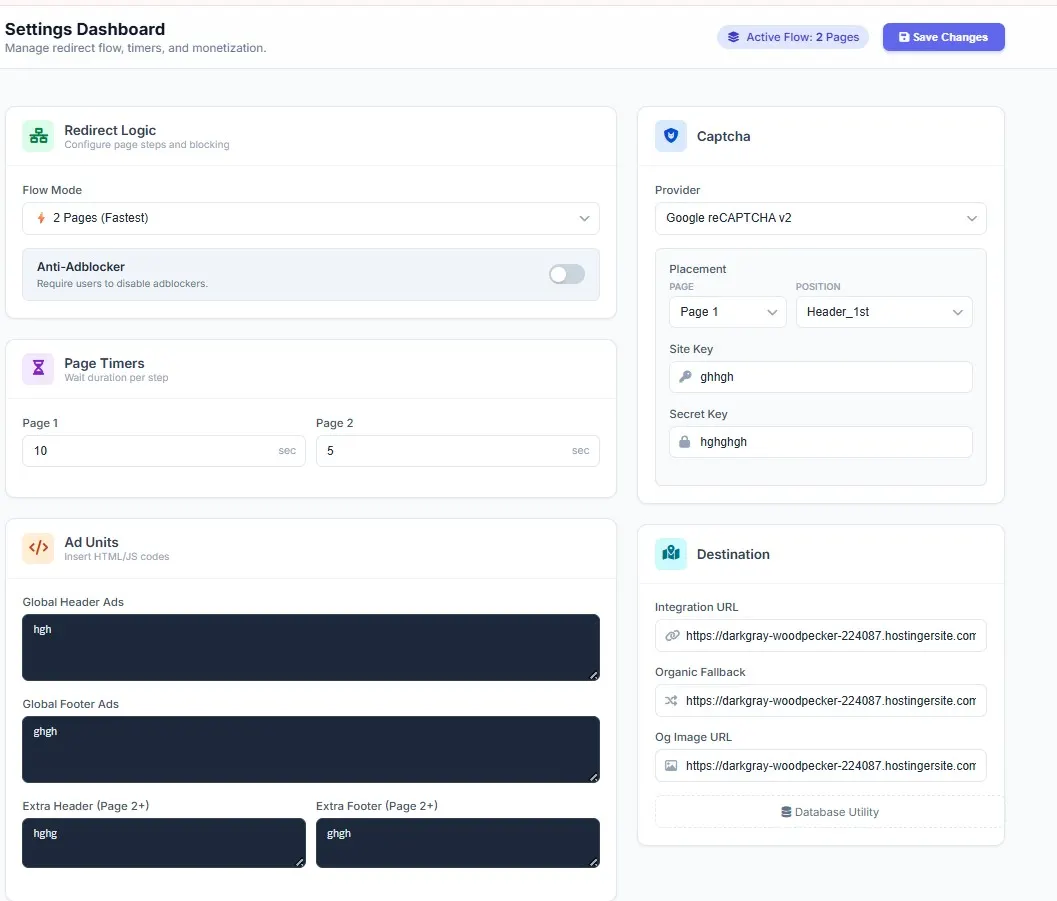The image size is (1057, 901).
Task: Click into the Site Key field
Action: 820,377
